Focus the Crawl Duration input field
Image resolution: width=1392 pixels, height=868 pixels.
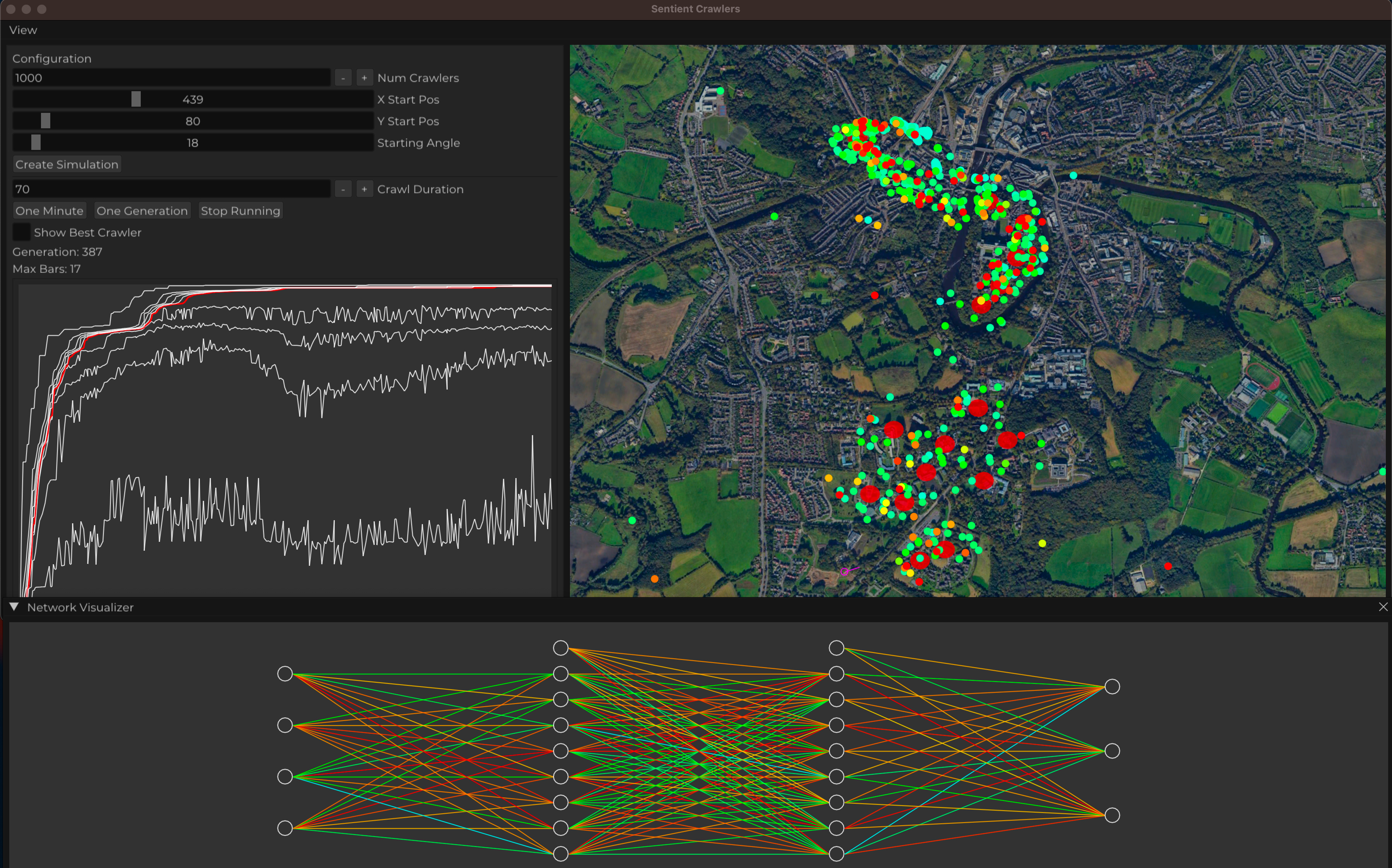[171, 189]
